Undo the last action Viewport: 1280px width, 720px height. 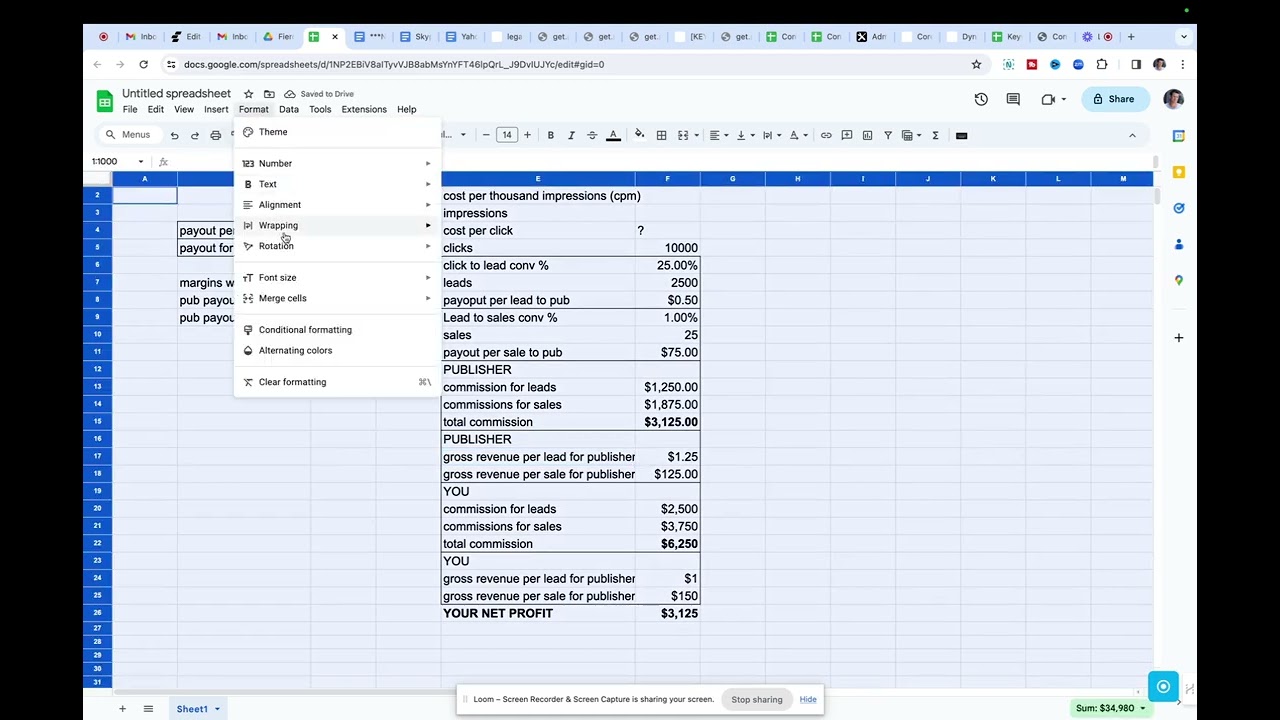174,135
